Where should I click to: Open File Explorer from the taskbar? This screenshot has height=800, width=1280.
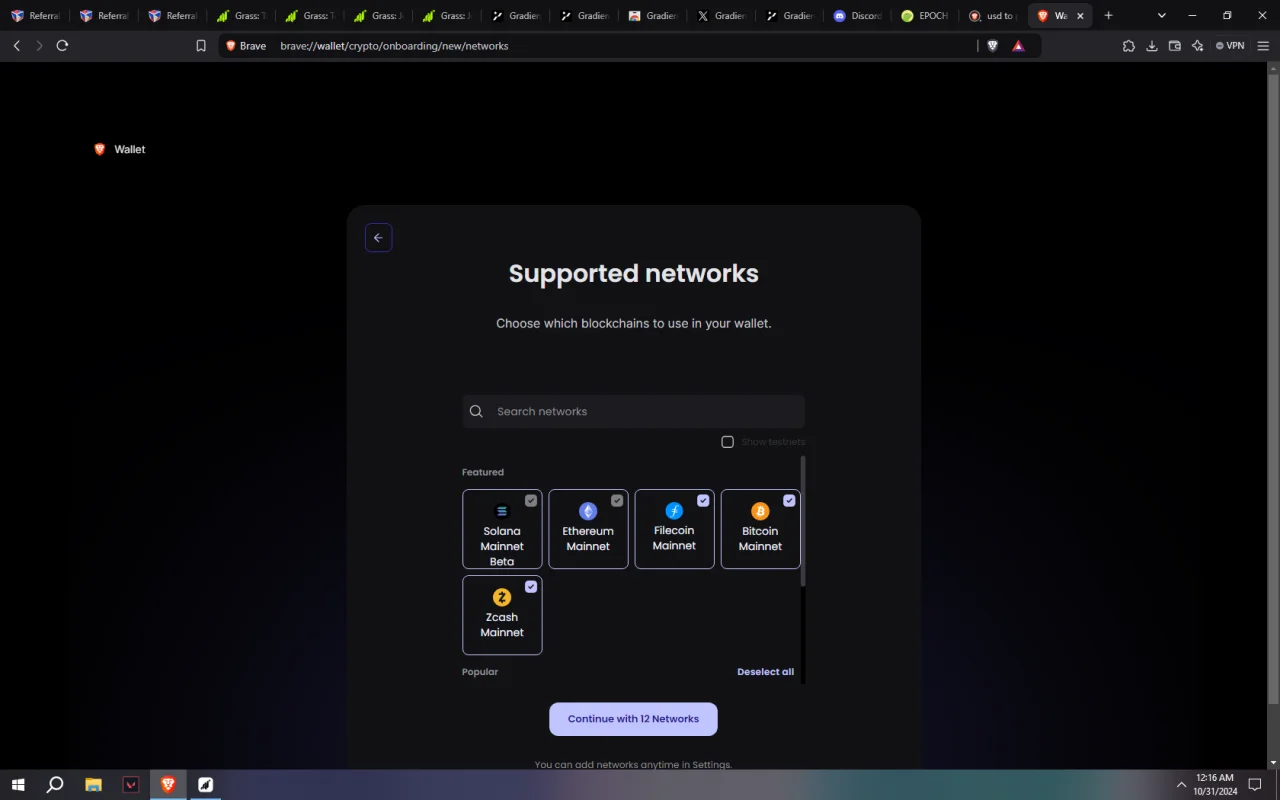93,785
